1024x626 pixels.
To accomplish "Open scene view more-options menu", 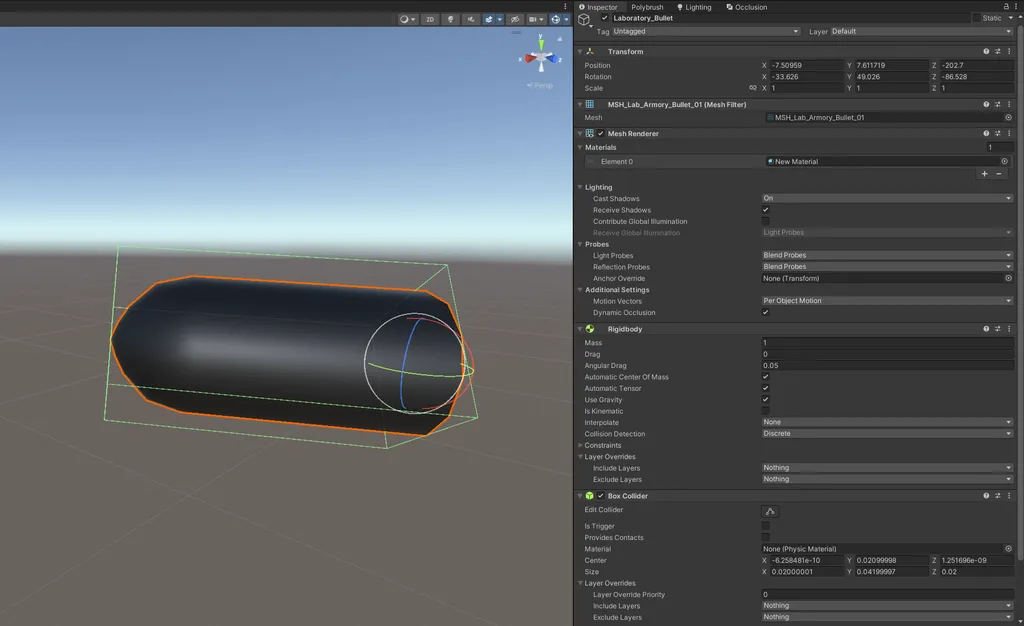I will coord(566,7).
